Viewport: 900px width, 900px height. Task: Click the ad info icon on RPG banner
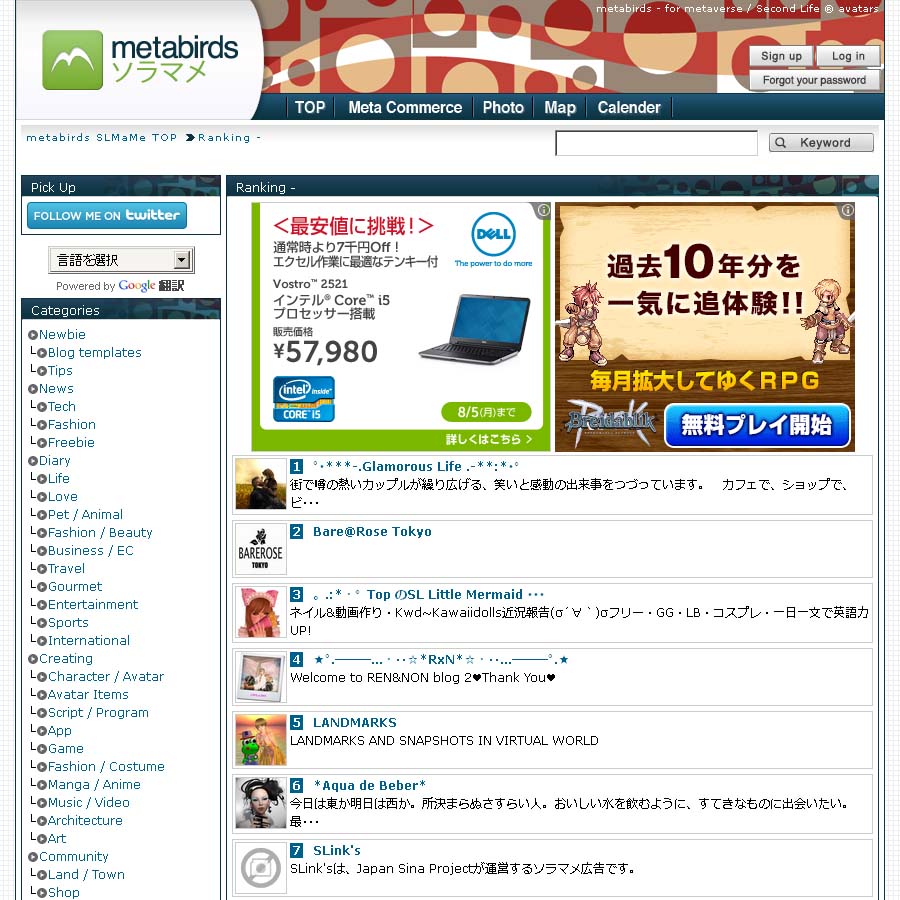(847, 210)
